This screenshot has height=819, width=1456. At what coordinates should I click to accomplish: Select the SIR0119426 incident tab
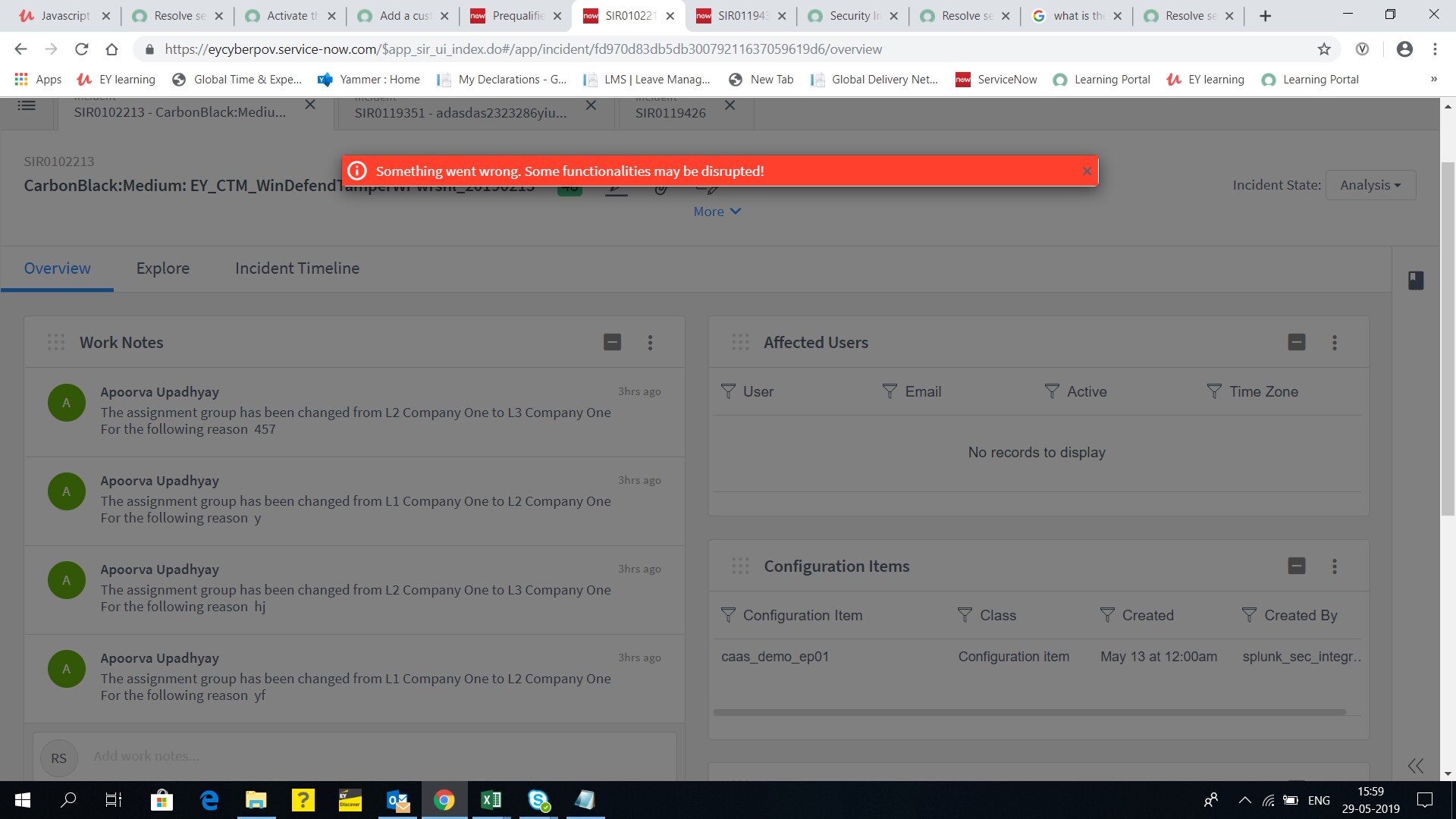coord(670,112)
